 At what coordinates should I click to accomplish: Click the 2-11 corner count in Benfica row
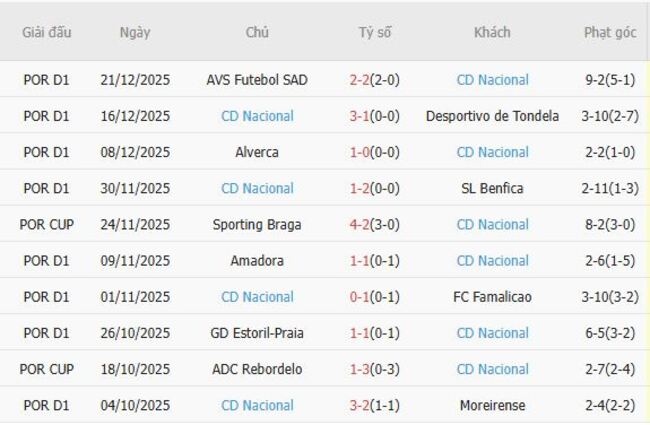tap(596, 188)
